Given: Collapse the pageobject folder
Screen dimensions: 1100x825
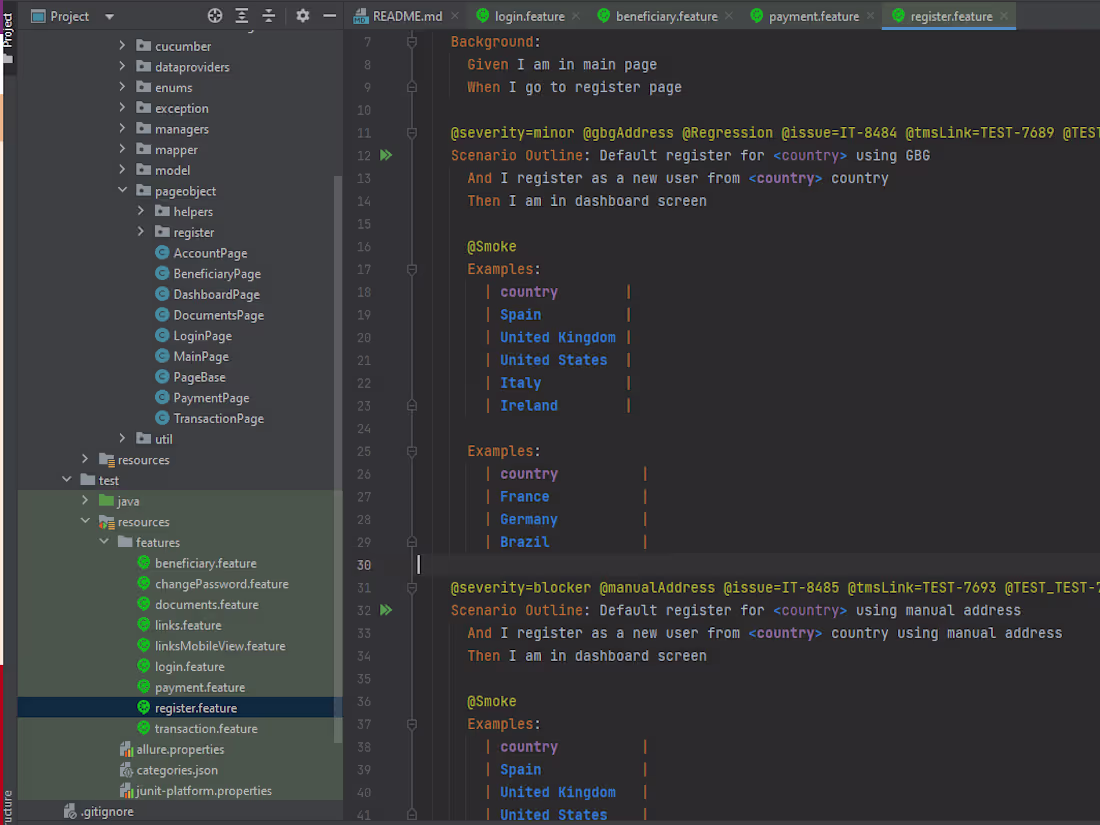Looking at the screenshot, I should pyautogui.click(x=122, y=190).
